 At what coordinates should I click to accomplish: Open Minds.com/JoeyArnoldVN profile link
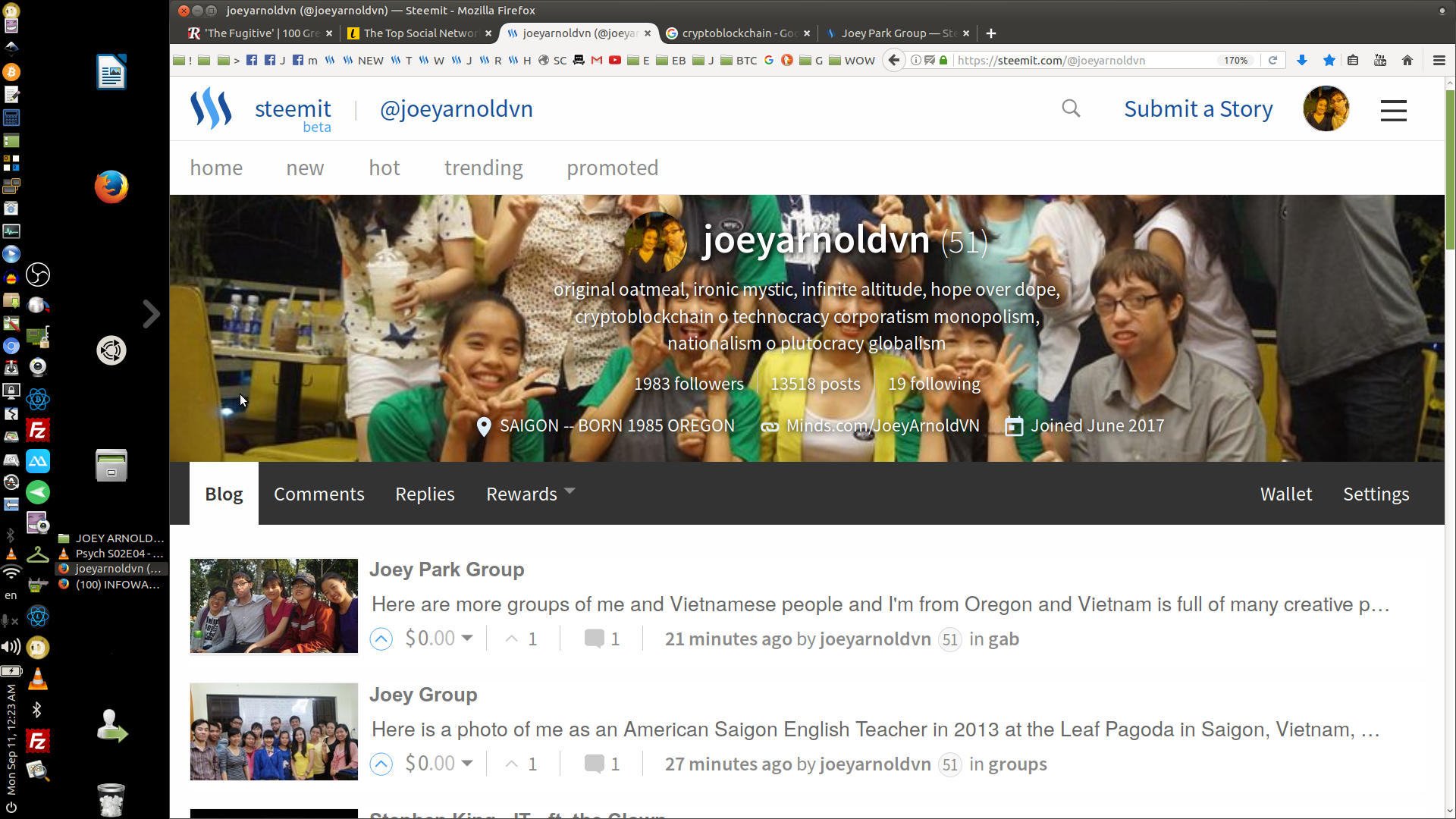883,425
